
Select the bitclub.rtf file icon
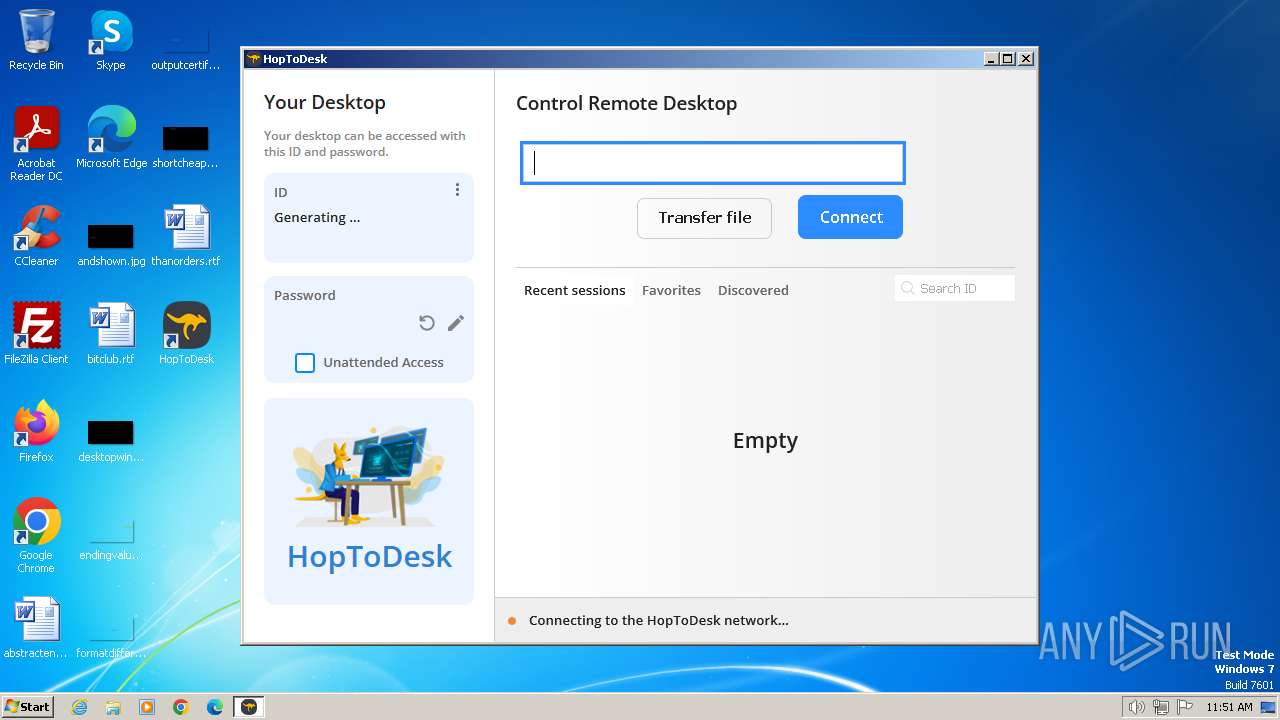pyautogui.click(x=111, y=334)
